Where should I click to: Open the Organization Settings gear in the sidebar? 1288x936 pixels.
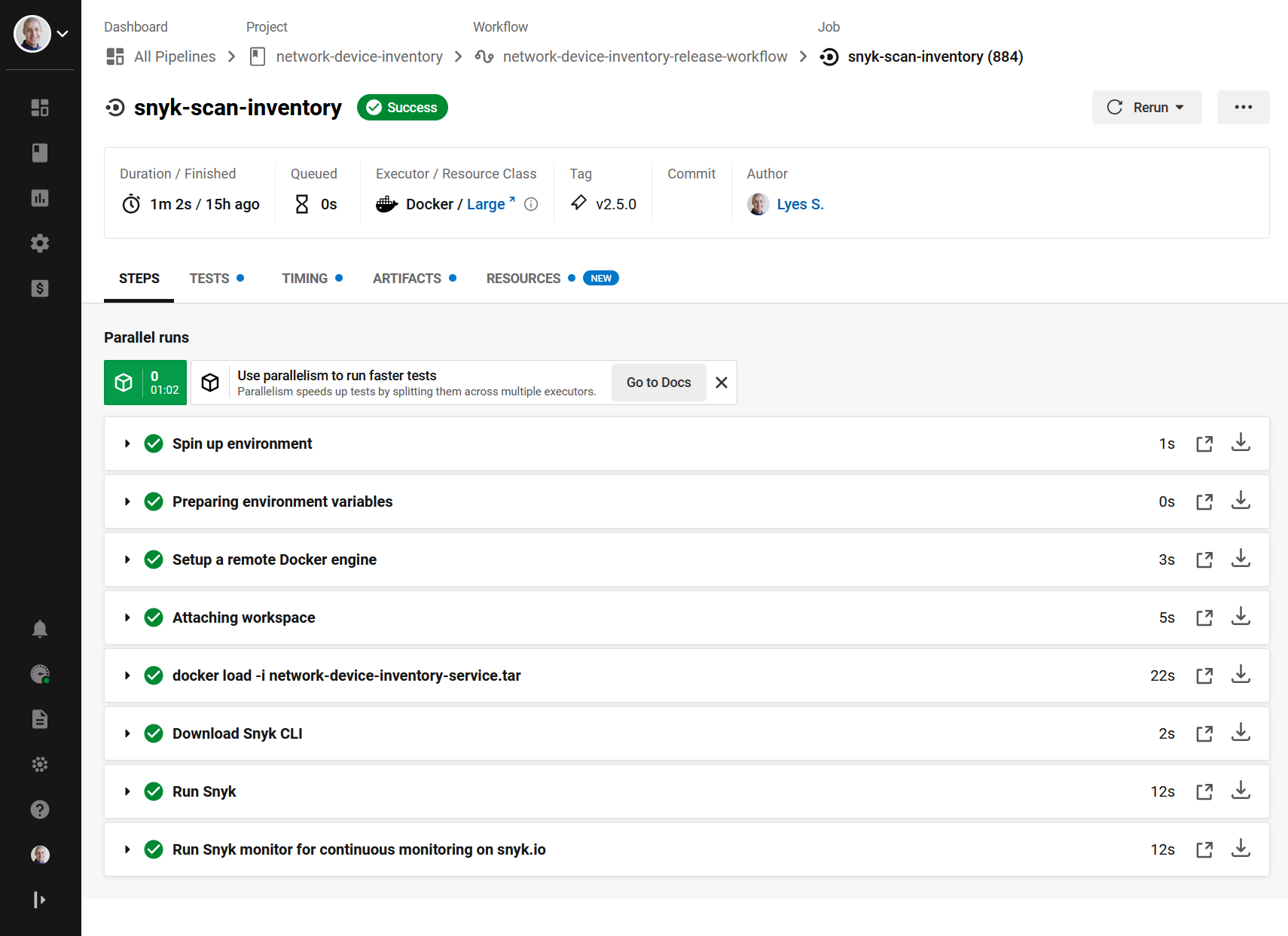coord(40,243)
